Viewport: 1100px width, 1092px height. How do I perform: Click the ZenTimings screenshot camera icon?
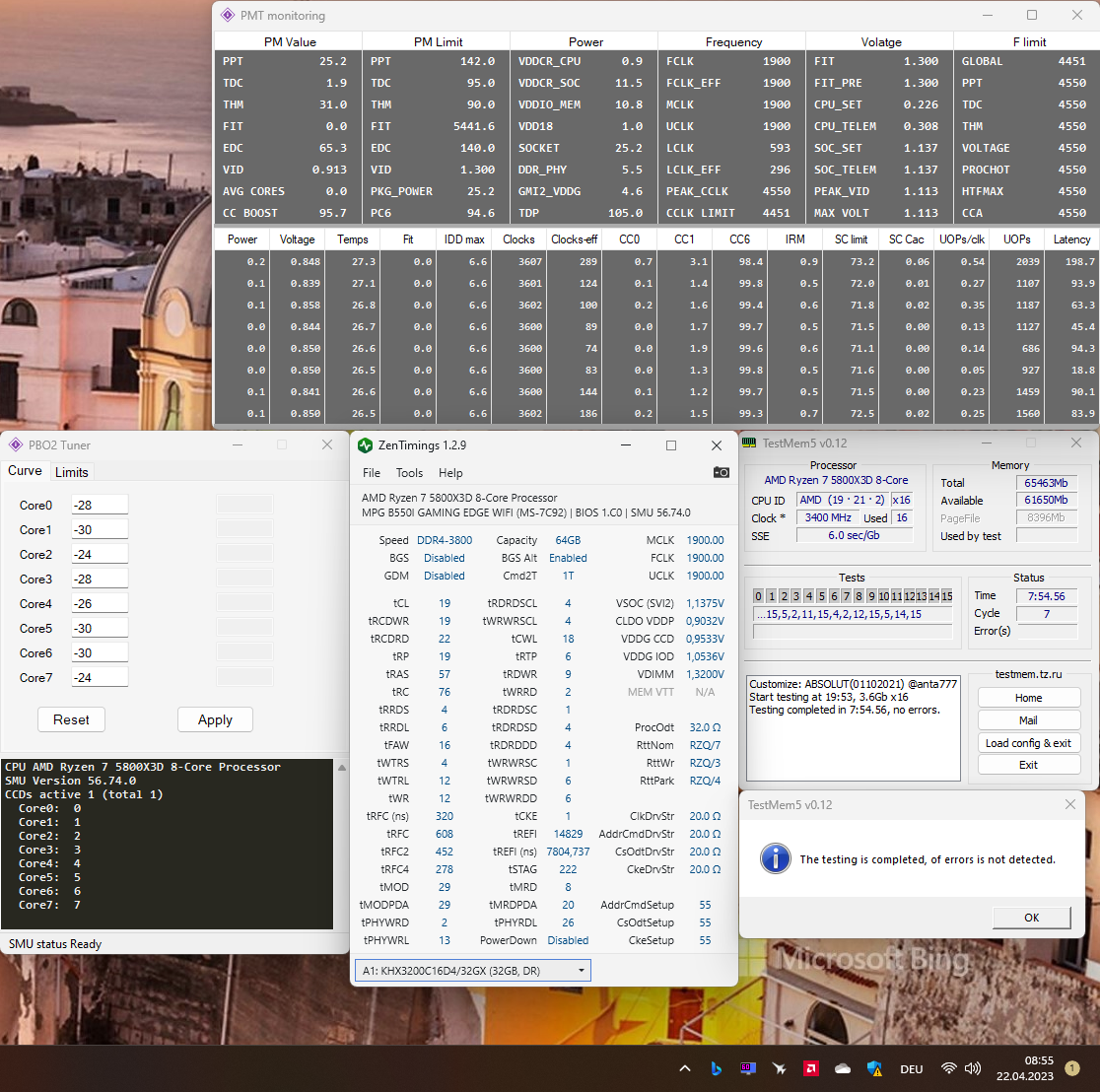tap(722, 473)
